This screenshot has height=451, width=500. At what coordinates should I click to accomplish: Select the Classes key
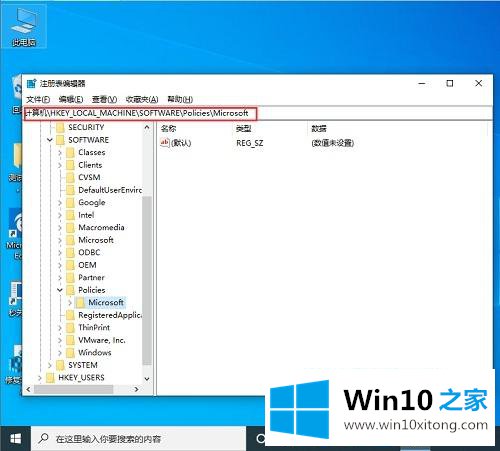92,152
